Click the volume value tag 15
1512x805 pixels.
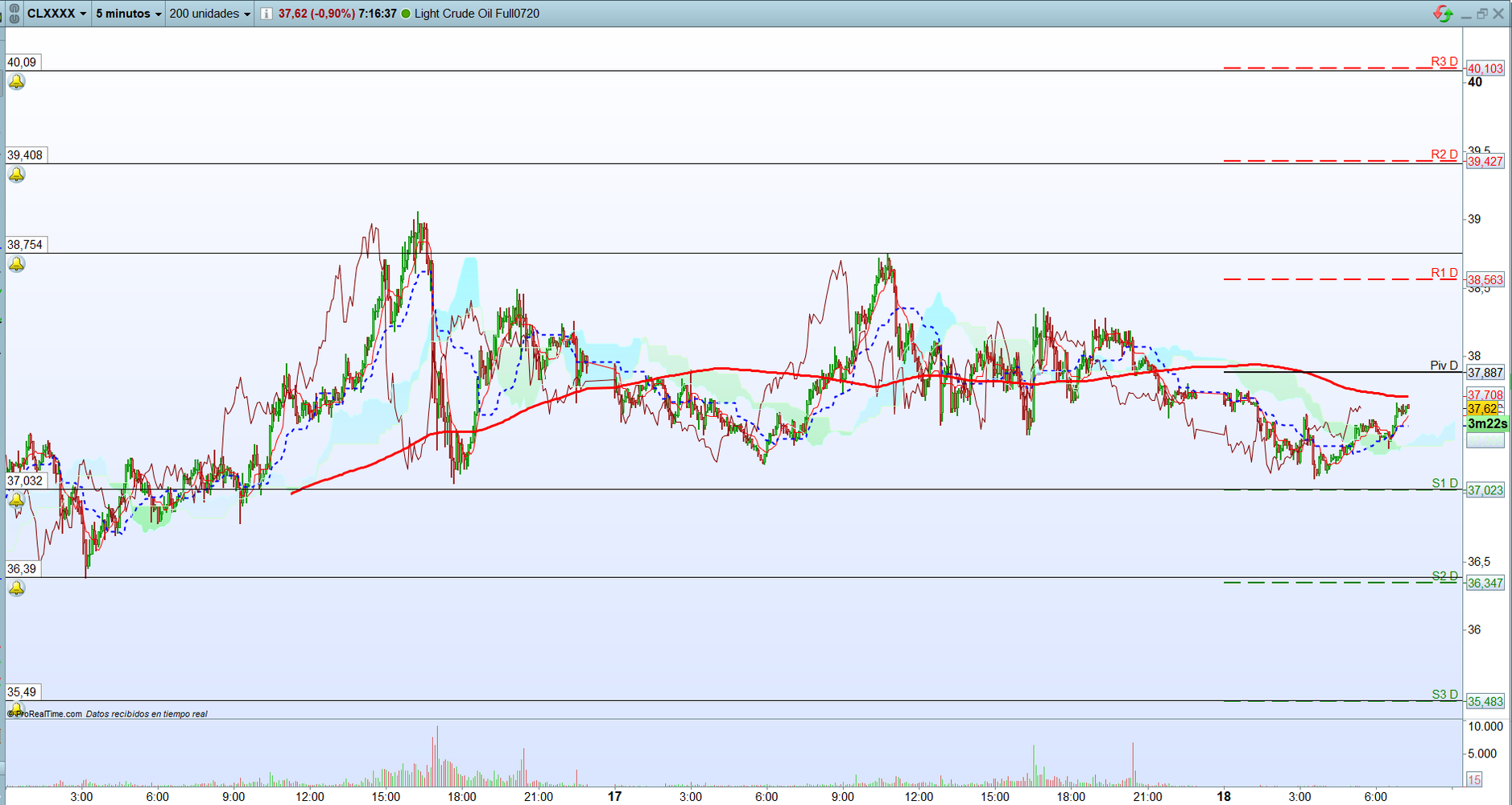(1474, 779)
